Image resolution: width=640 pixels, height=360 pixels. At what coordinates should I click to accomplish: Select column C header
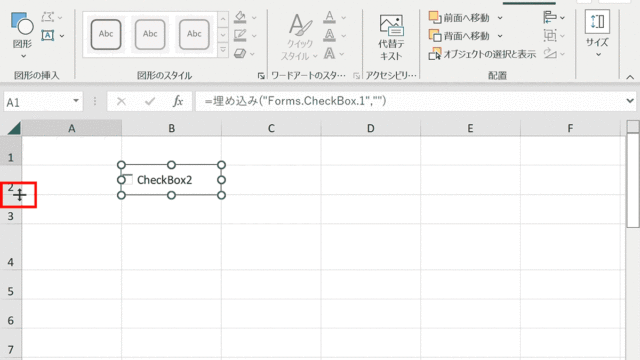271,128
